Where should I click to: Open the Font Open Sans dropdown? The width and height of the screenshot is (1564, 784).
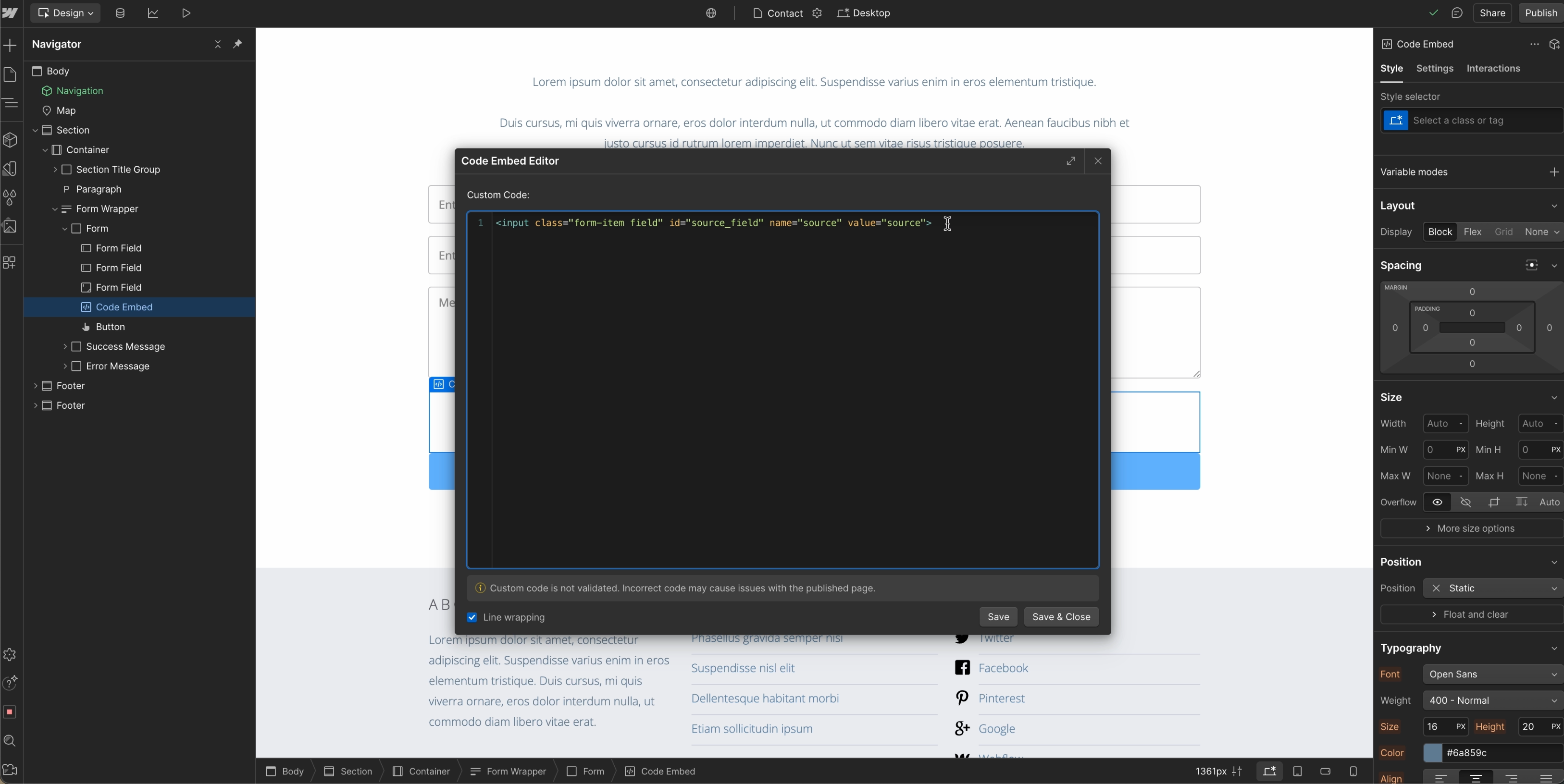pos(1493,674)
